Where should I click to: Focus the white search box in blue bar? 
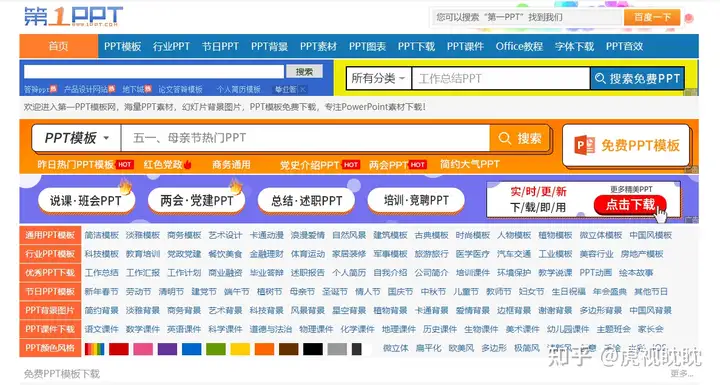[154, 72]
